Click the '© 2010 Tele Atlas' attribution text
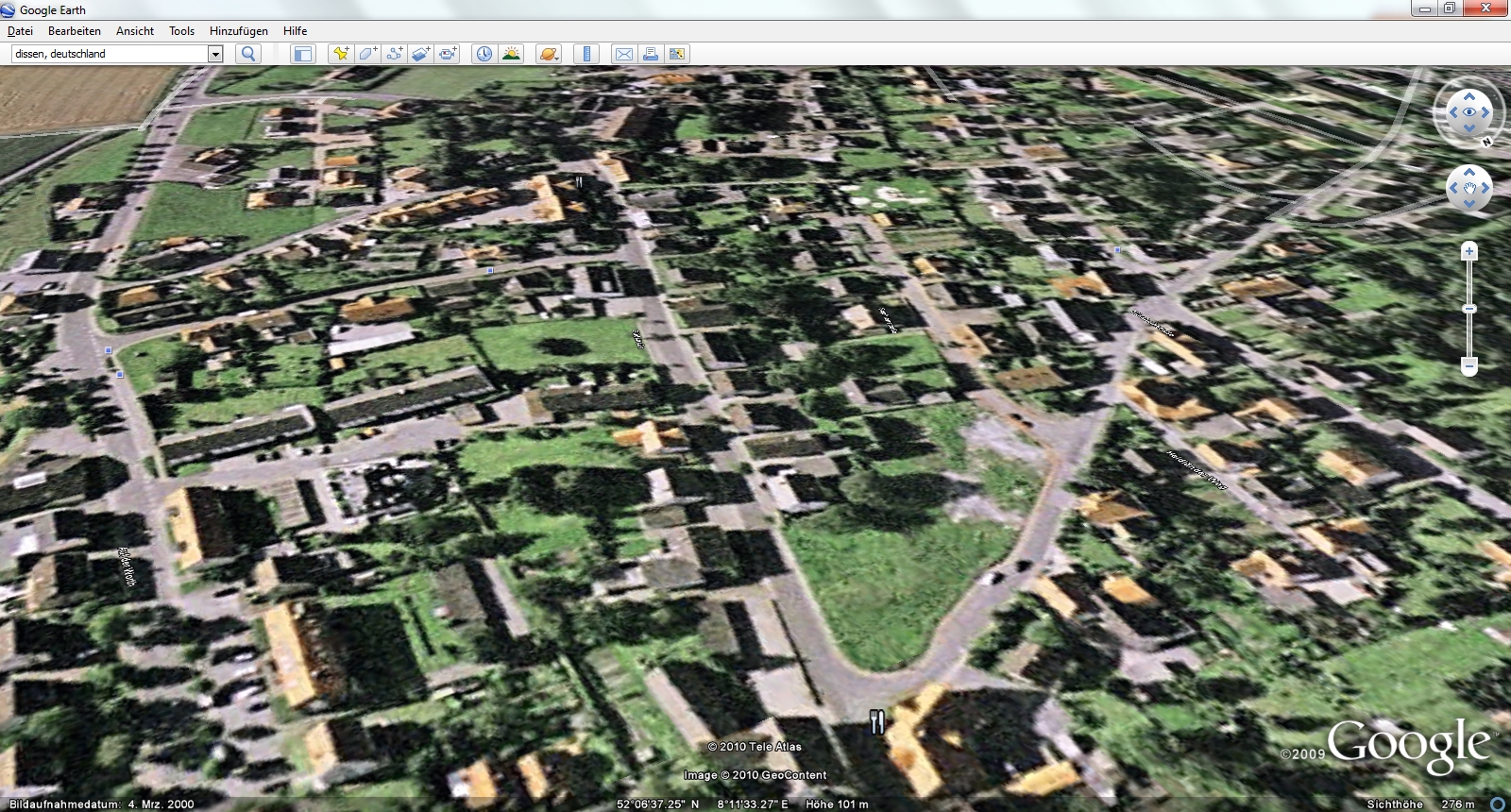The image size is (1511, 812). point(755,747)
